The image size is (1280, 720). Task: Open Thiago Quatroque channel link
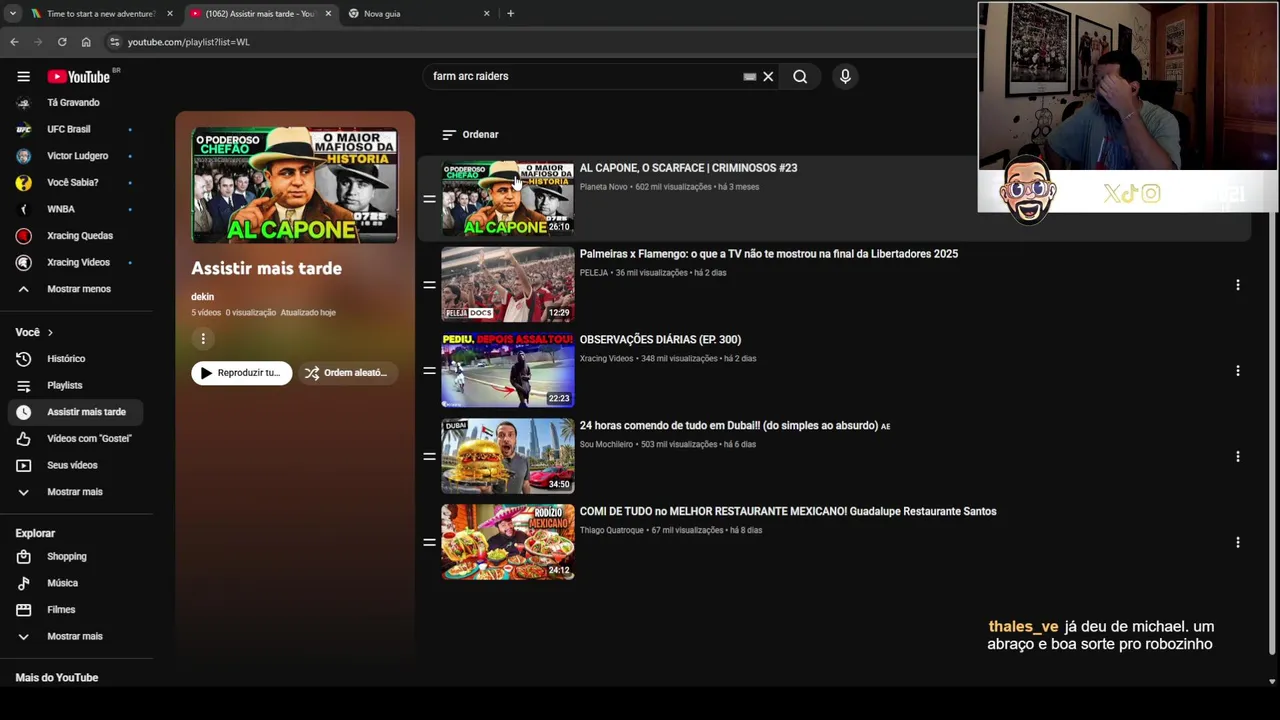(612, 531)
